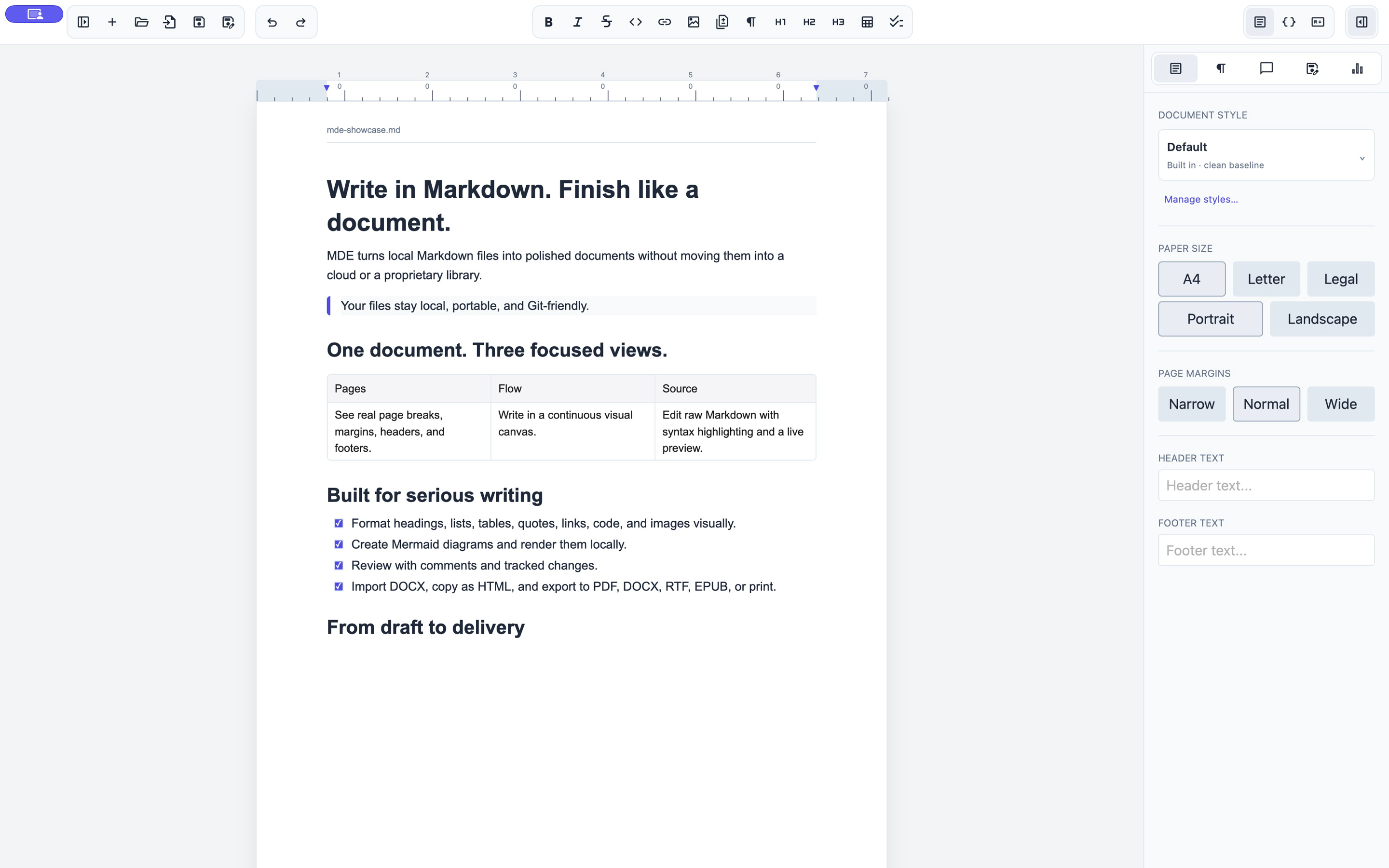Open a file with the folder icon
1389x868 pixels.
[x=141, y=22]
